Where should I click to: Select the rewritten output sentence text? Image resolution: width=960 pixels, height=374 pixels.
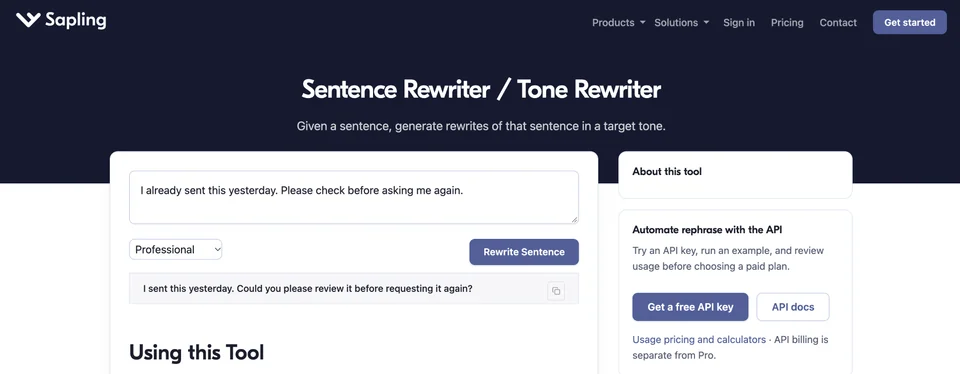[x=307, y=288]
